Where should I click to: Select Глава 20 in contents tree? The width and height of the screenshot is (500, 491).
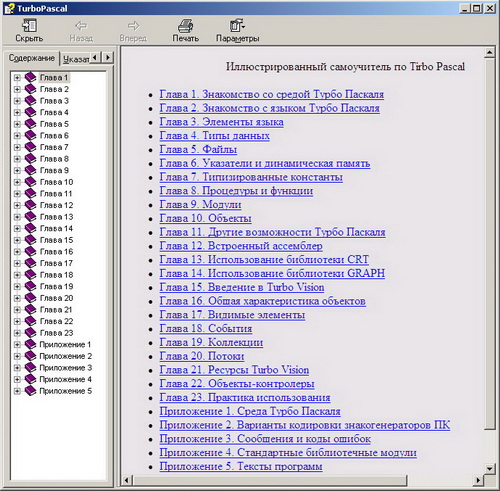(x=56, y=298)
